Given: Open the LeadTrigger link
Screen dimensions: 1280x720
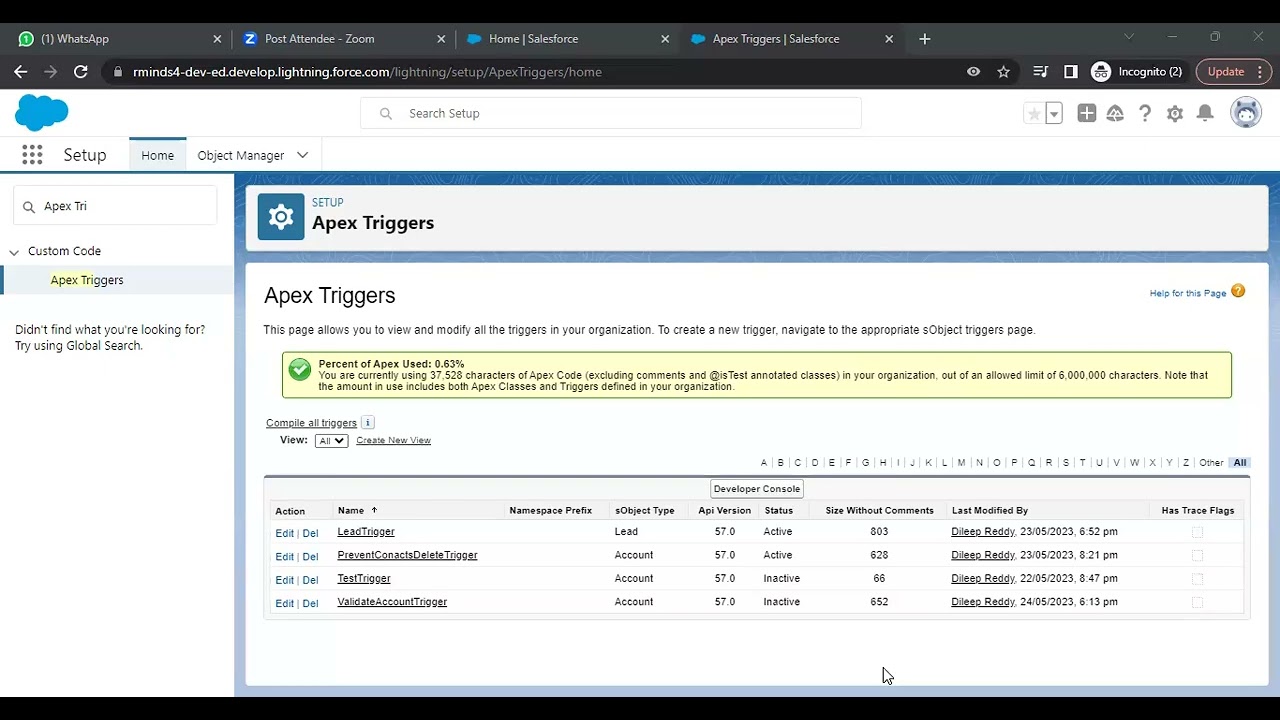Looking at the screenshot, I should tap(366, 532).
